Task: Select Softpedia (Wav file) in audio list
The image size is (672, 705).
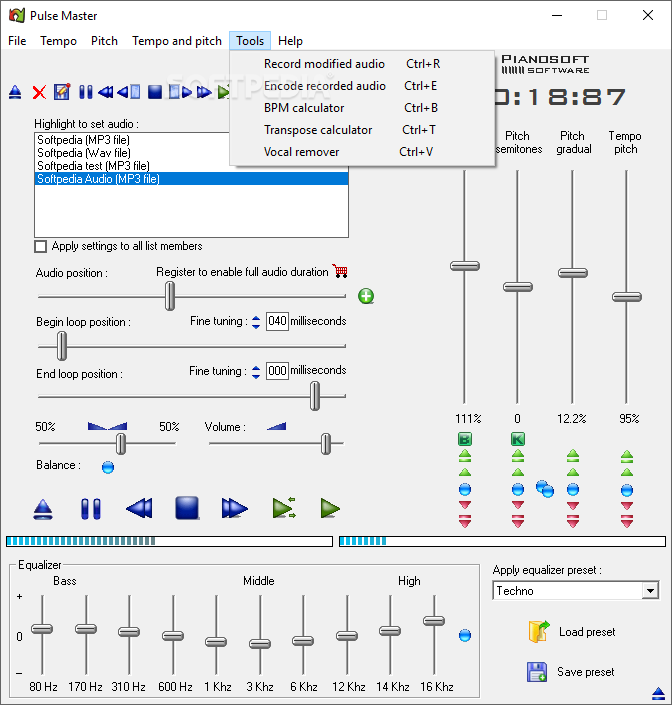Action: click(191, 153)
